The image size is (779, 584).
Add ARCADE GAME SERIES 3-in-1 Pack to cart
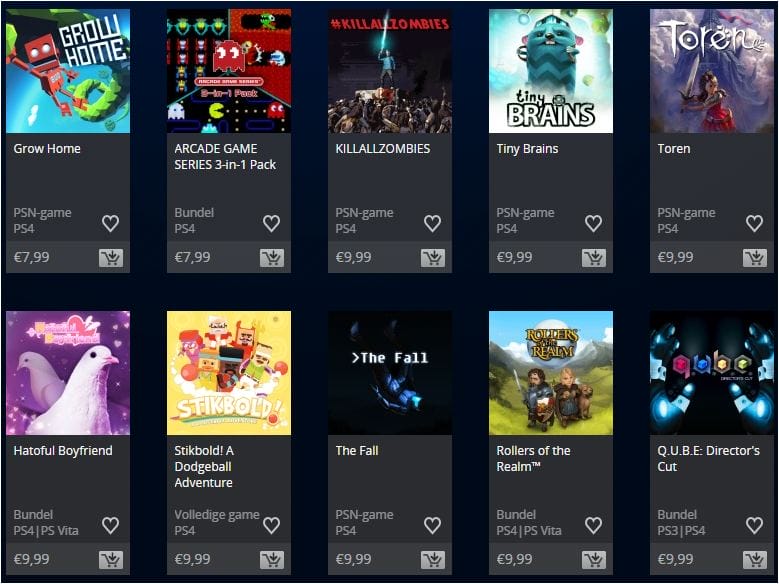click(272, 257)
